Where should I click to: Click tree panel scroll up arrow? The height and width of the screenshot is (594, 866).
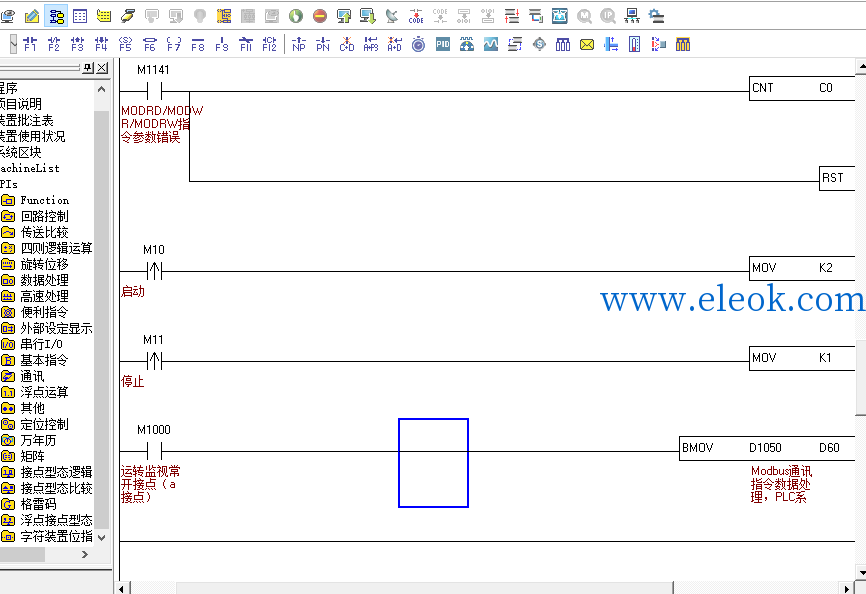click(101, 89)
